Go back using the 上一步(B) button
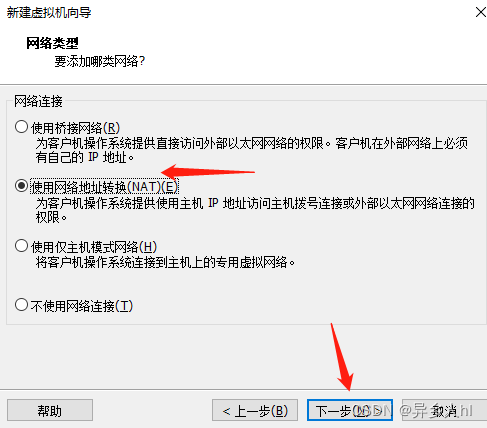 coord(255,410)
